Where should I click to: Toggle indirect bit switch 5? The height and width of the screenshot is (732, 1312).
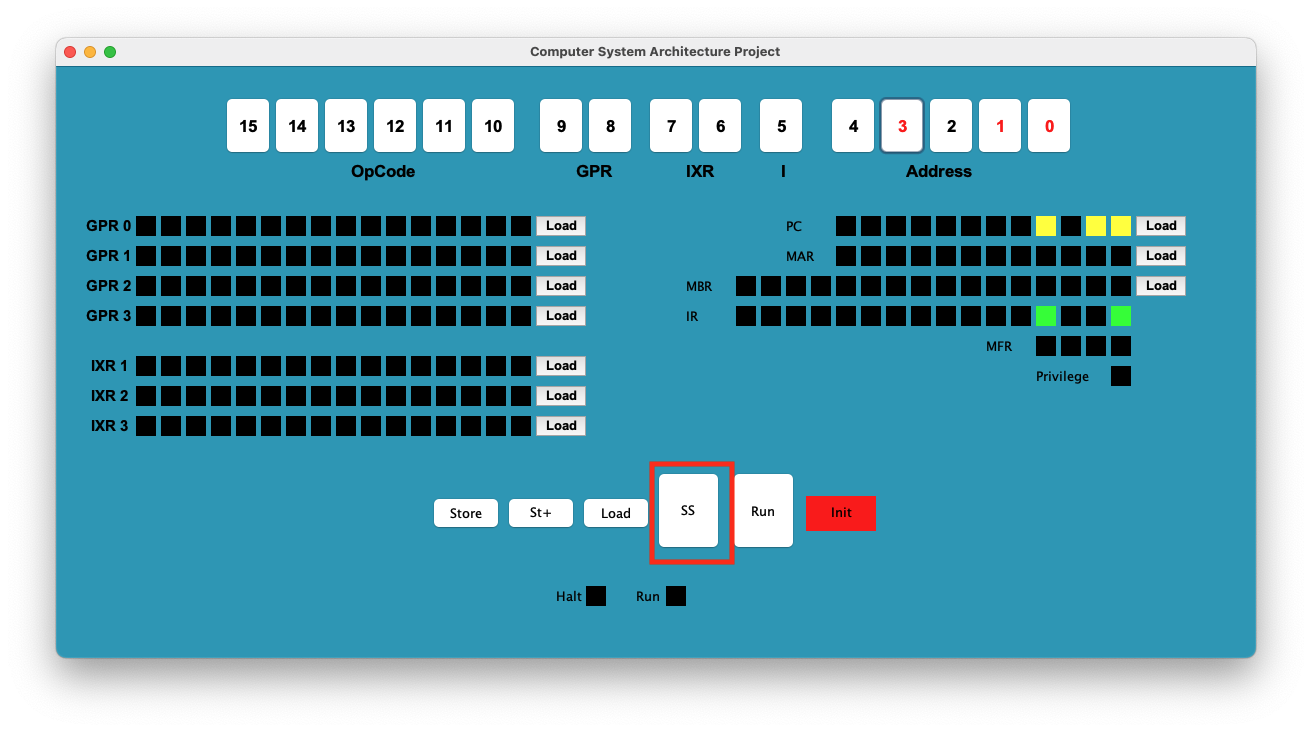pos(781,126)
